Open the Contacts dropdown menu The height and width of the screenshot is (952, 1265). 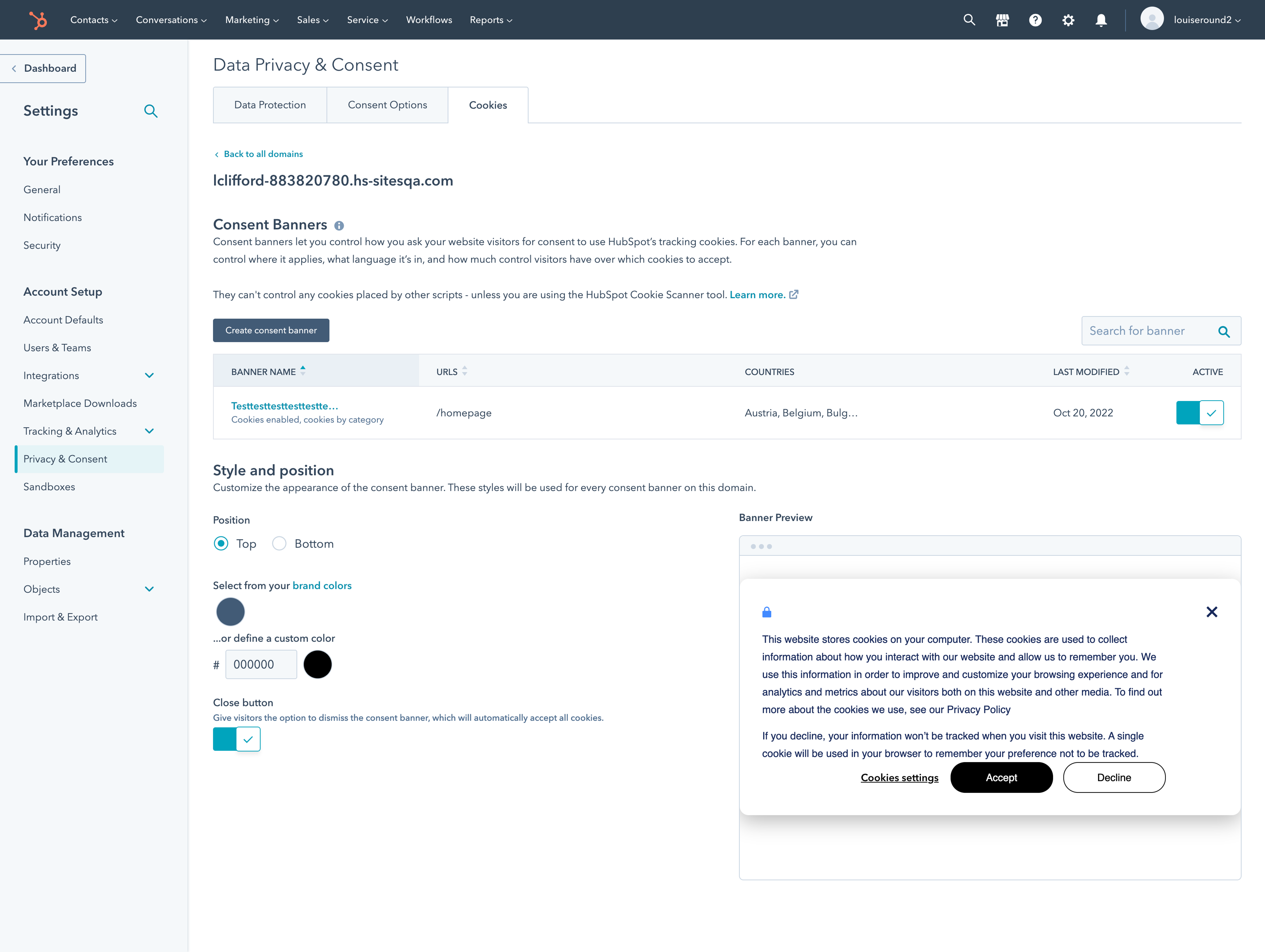click(94, 20)
